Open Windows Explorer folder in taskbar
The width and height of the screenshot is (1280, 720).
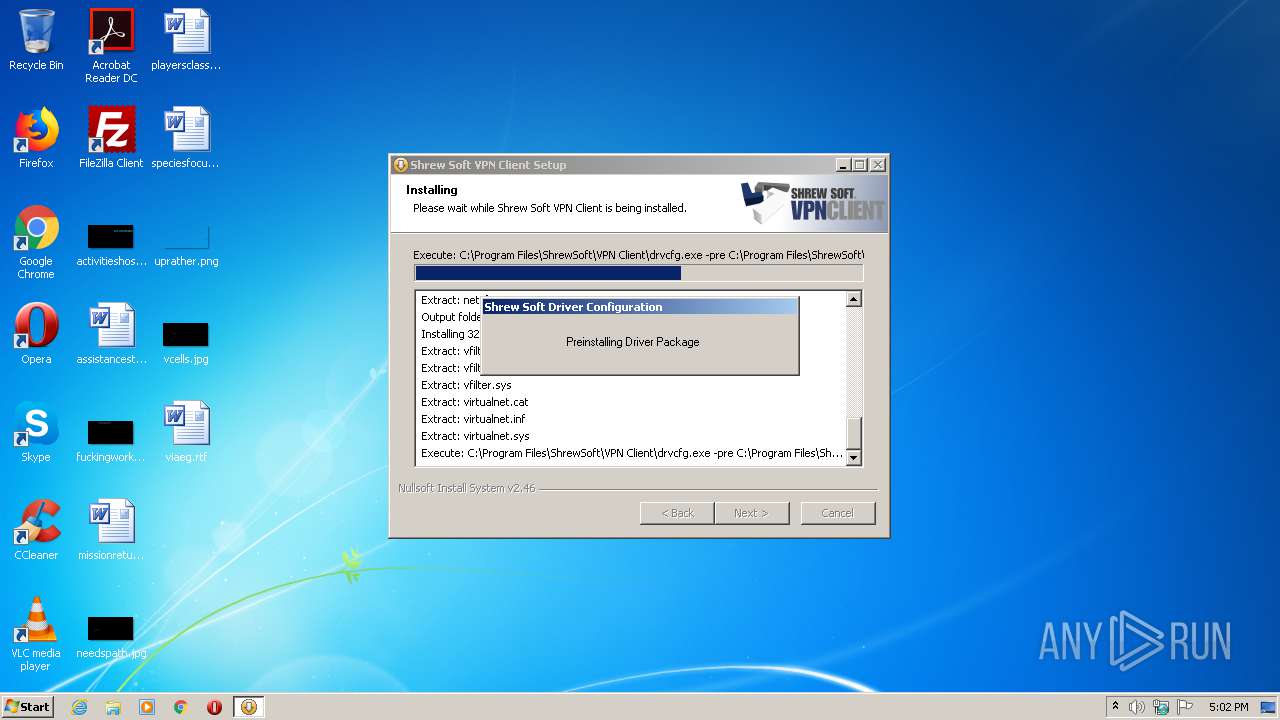[113, 707]
